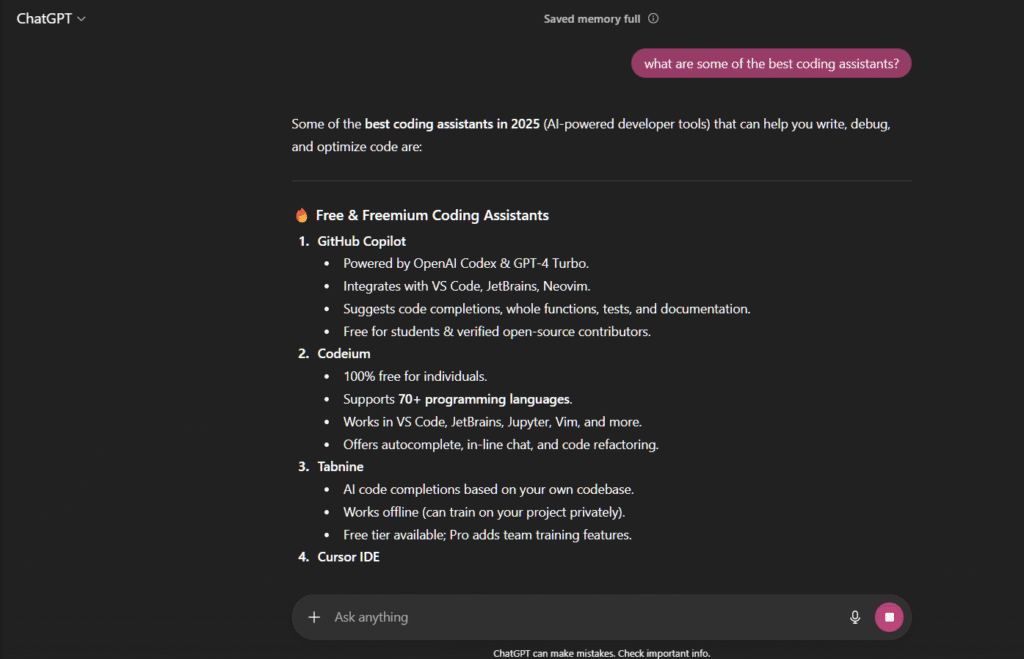Click the fire emoji in the section heading
Viewport: 1024px width, 659px height.
pyautogui.click(x=301, y=216)
